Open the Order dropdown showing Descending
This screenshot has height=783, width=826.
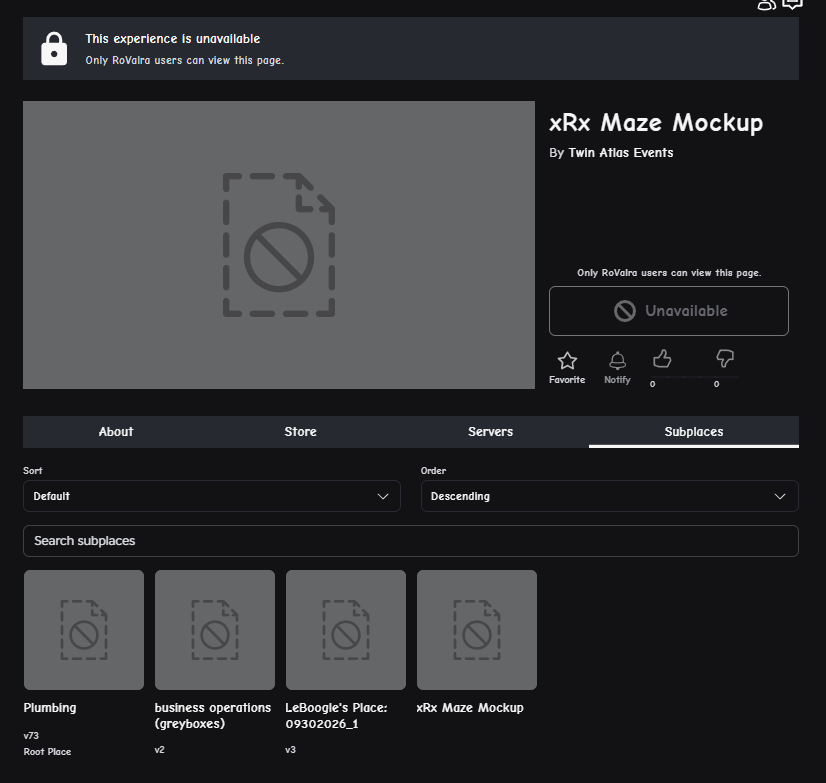click(609, 496)
